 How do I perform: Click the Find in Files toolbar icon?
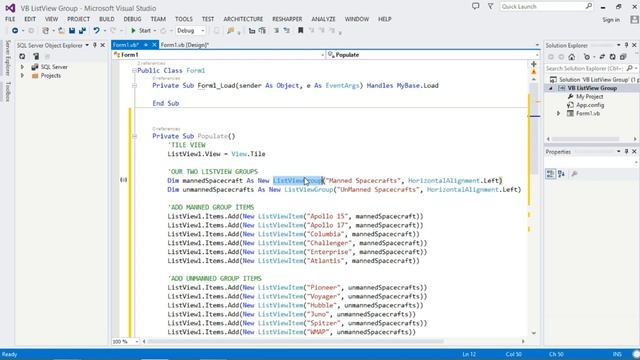231,31
